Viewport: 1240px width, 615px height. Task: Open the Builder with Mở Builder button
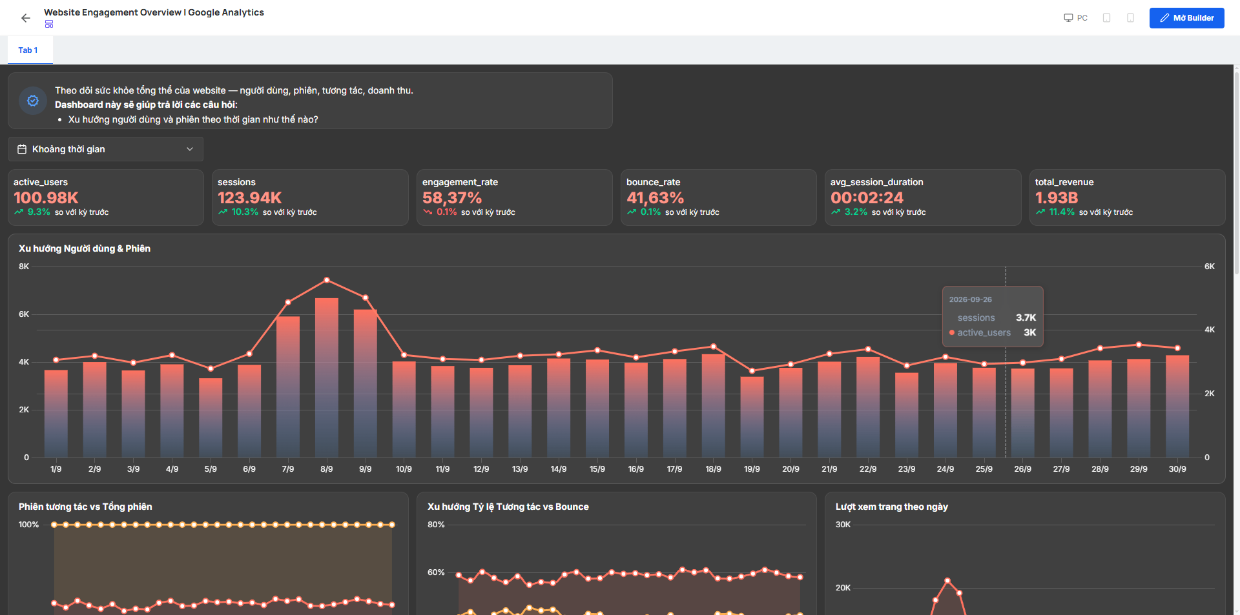[x=1187, y=18]
